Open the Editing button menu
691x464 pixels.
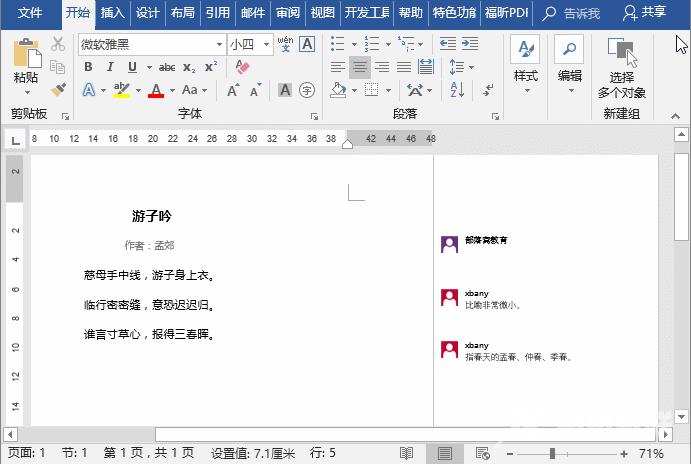[x=569, y=62]
